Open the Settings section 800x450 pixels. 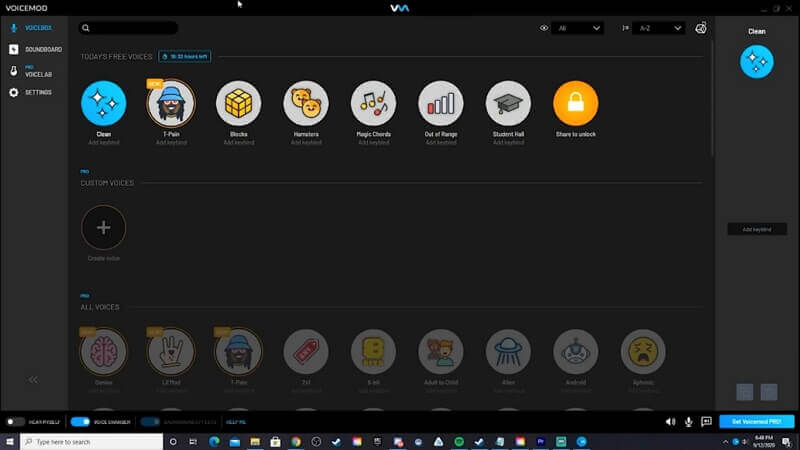31,92
